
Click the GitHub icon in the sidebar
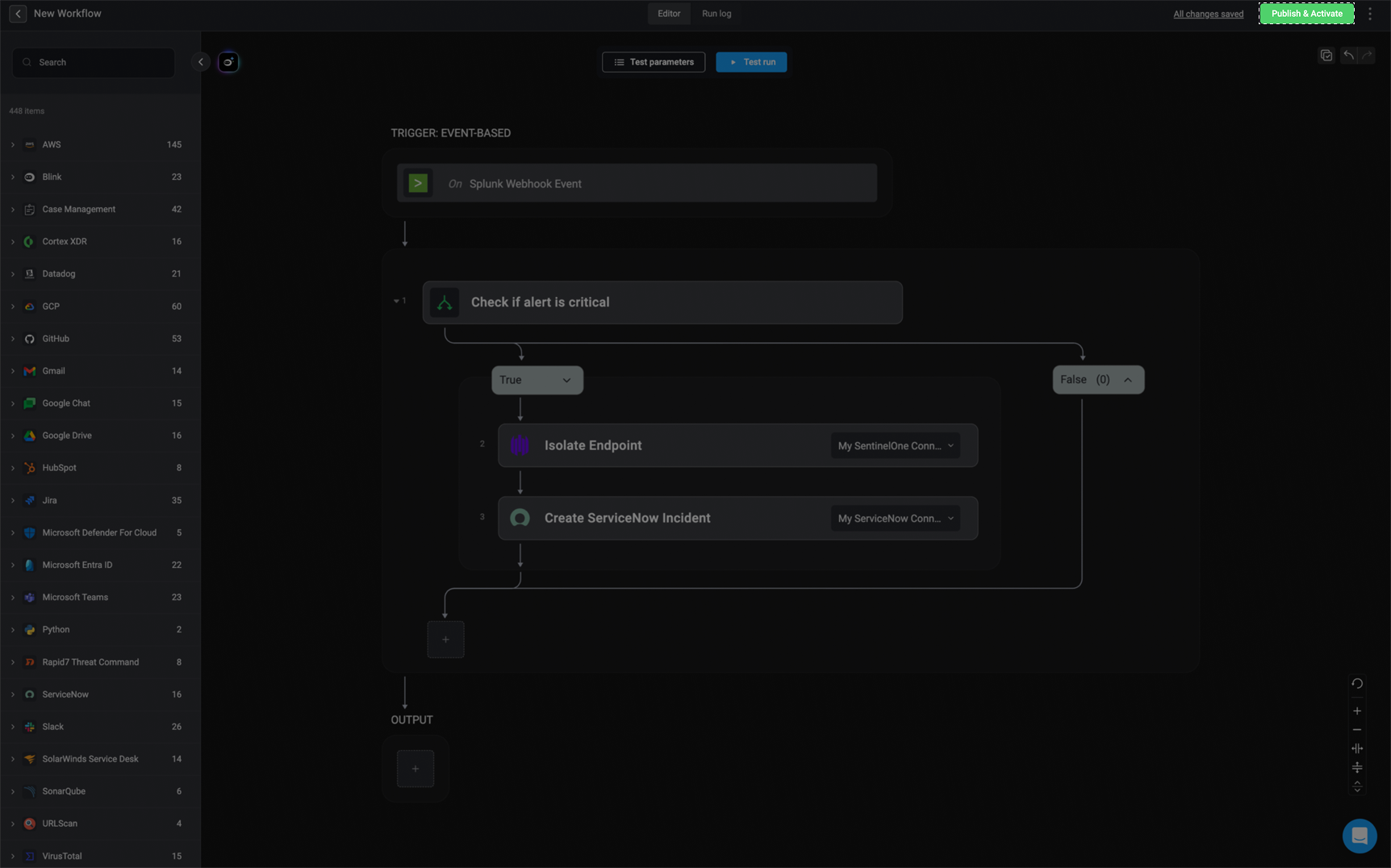pos(30,339)
